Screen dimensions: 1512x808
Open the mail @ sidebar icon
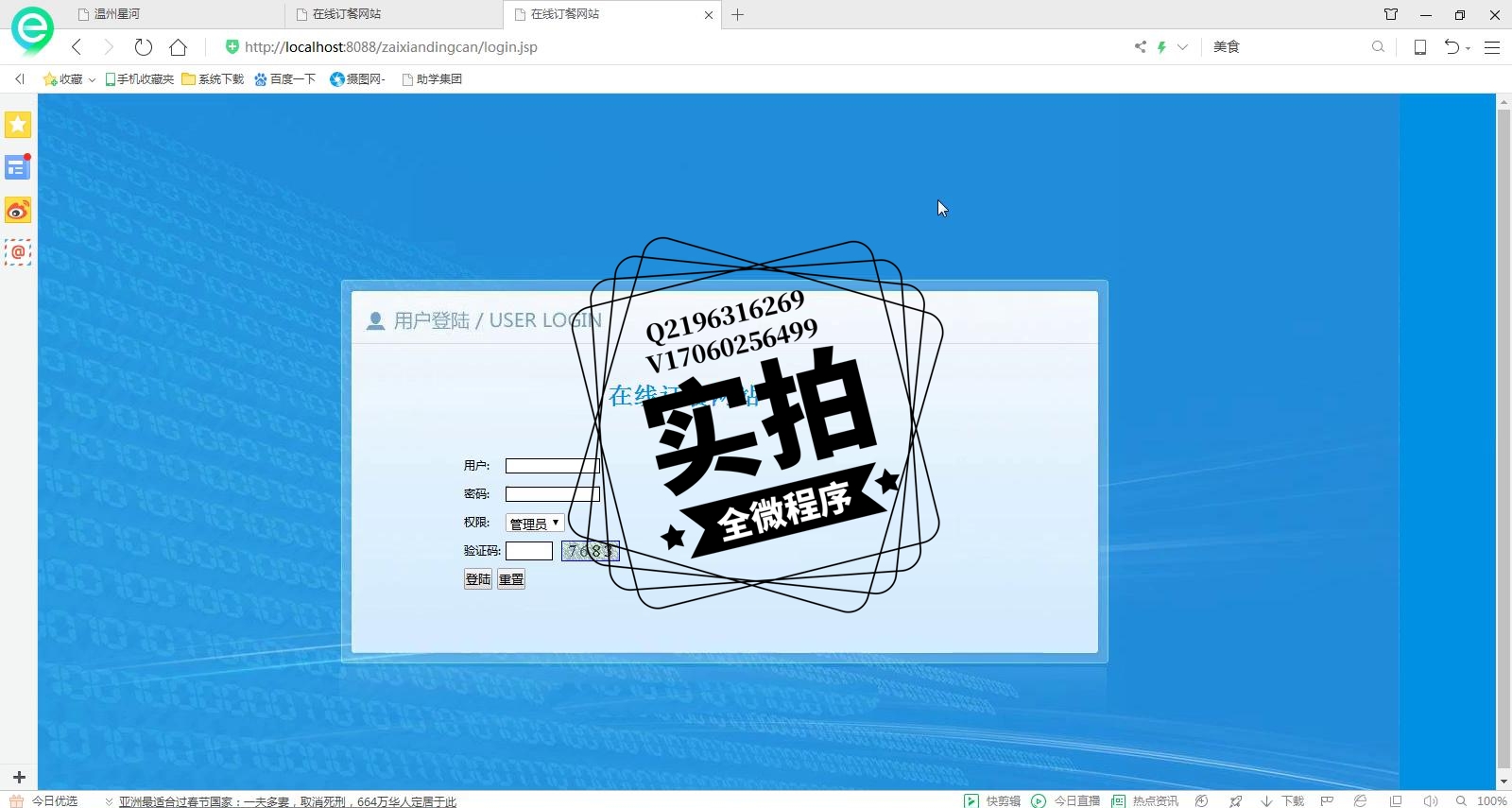(x=18, y=252)
